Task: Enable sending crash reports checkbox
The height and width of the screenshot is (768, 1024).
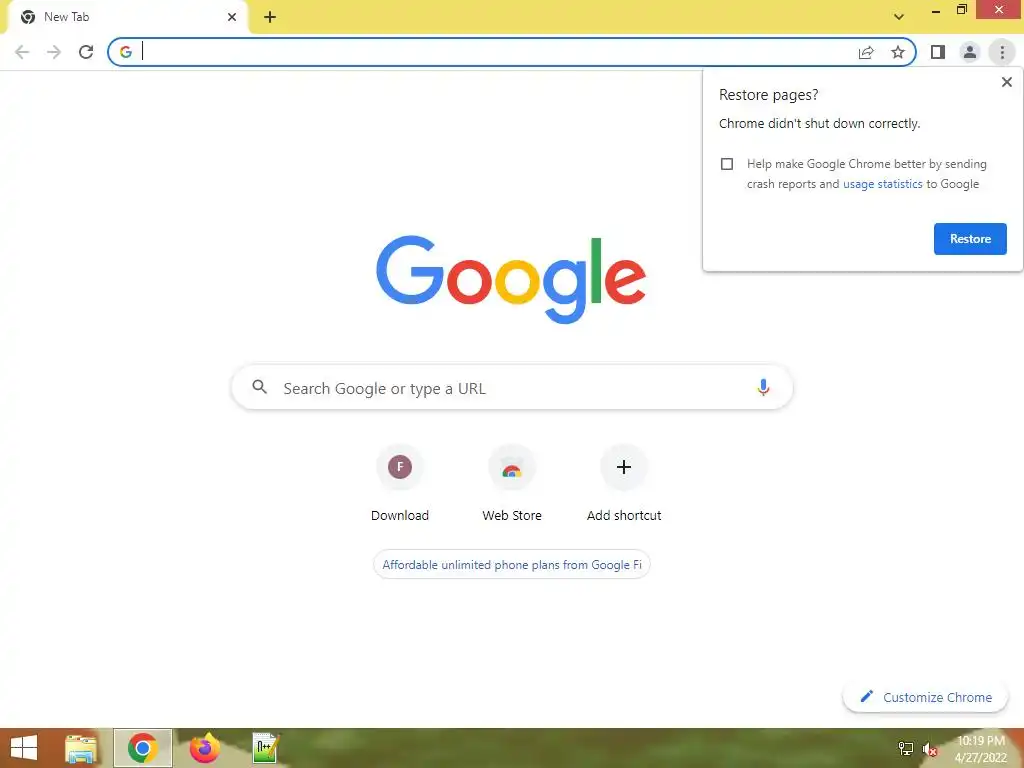Action: (x=727, y=164)
